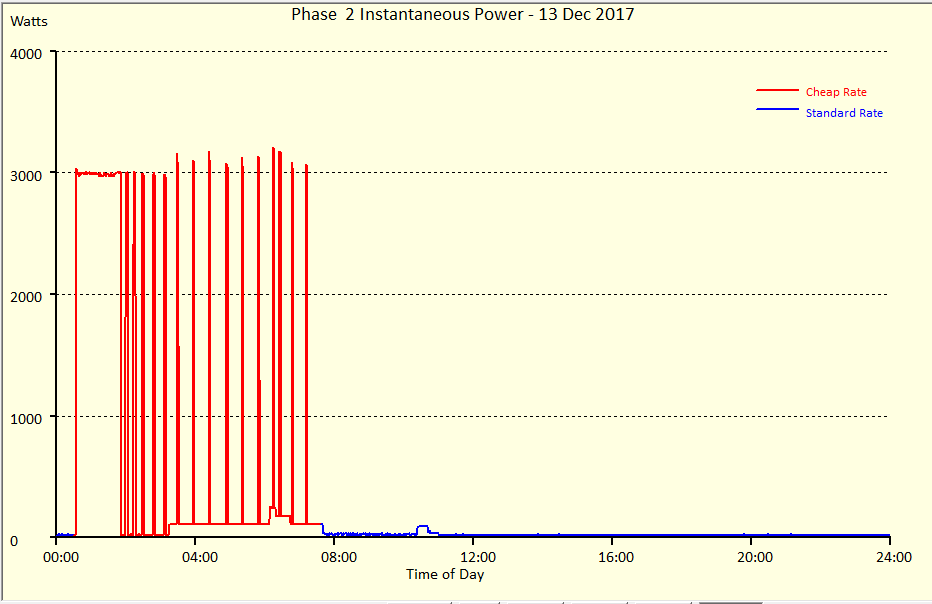
Task: Click the Watts y-axis label
Action: (x=28, y=21)
